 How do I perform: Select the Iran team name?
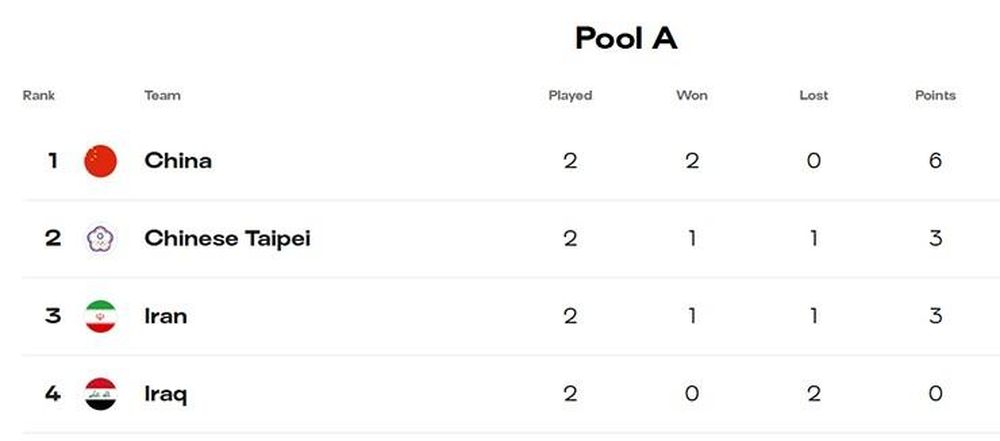tap(166, 316)
